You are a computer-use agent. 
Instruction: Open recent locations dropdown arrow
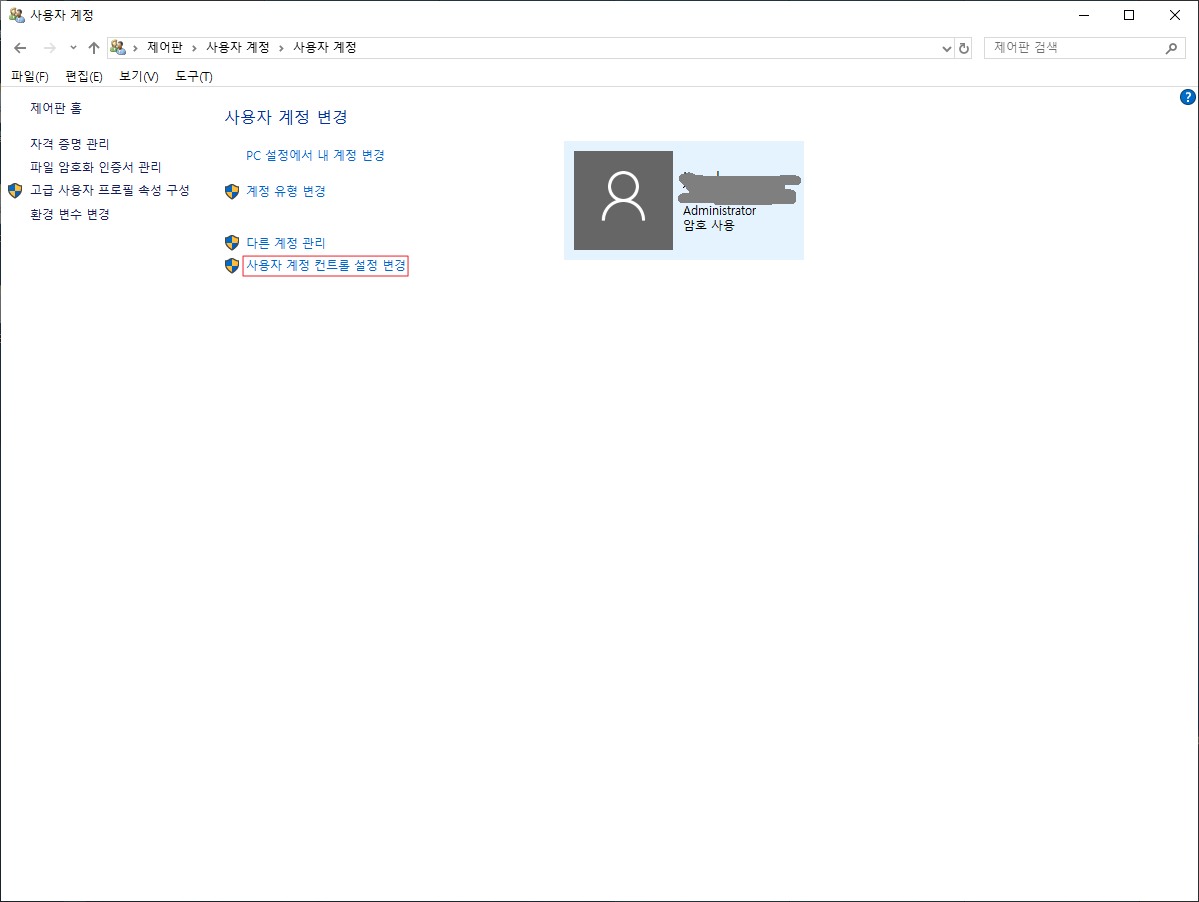tap(73, 48)
